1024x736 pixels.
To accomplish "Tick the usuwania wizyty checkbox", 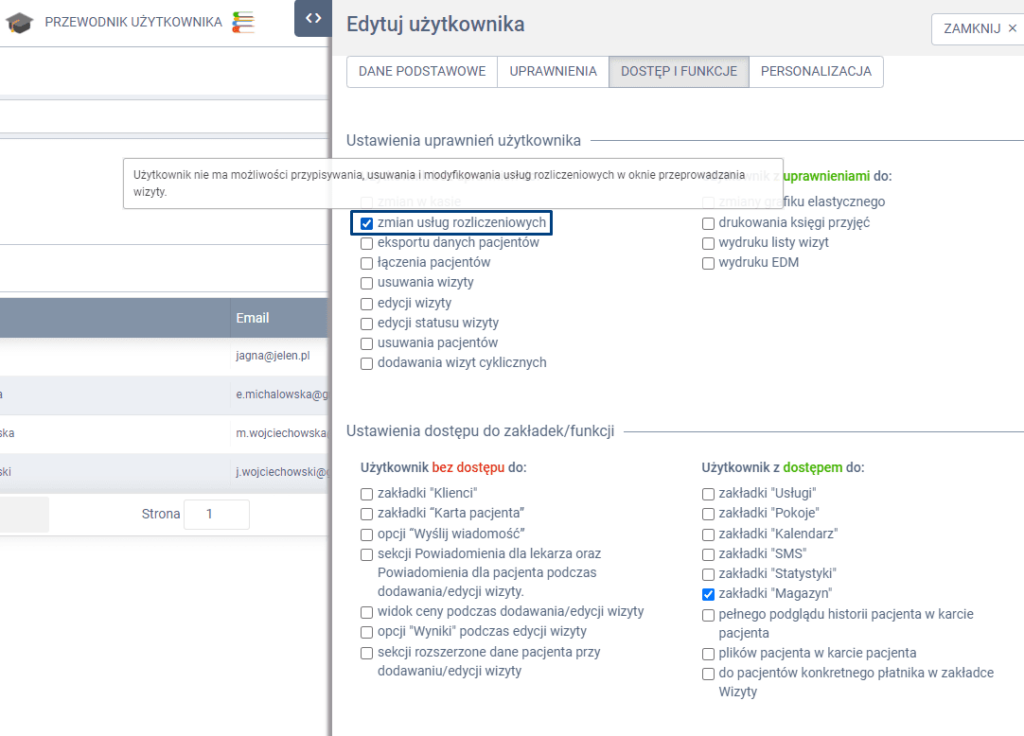I will 367,283.
